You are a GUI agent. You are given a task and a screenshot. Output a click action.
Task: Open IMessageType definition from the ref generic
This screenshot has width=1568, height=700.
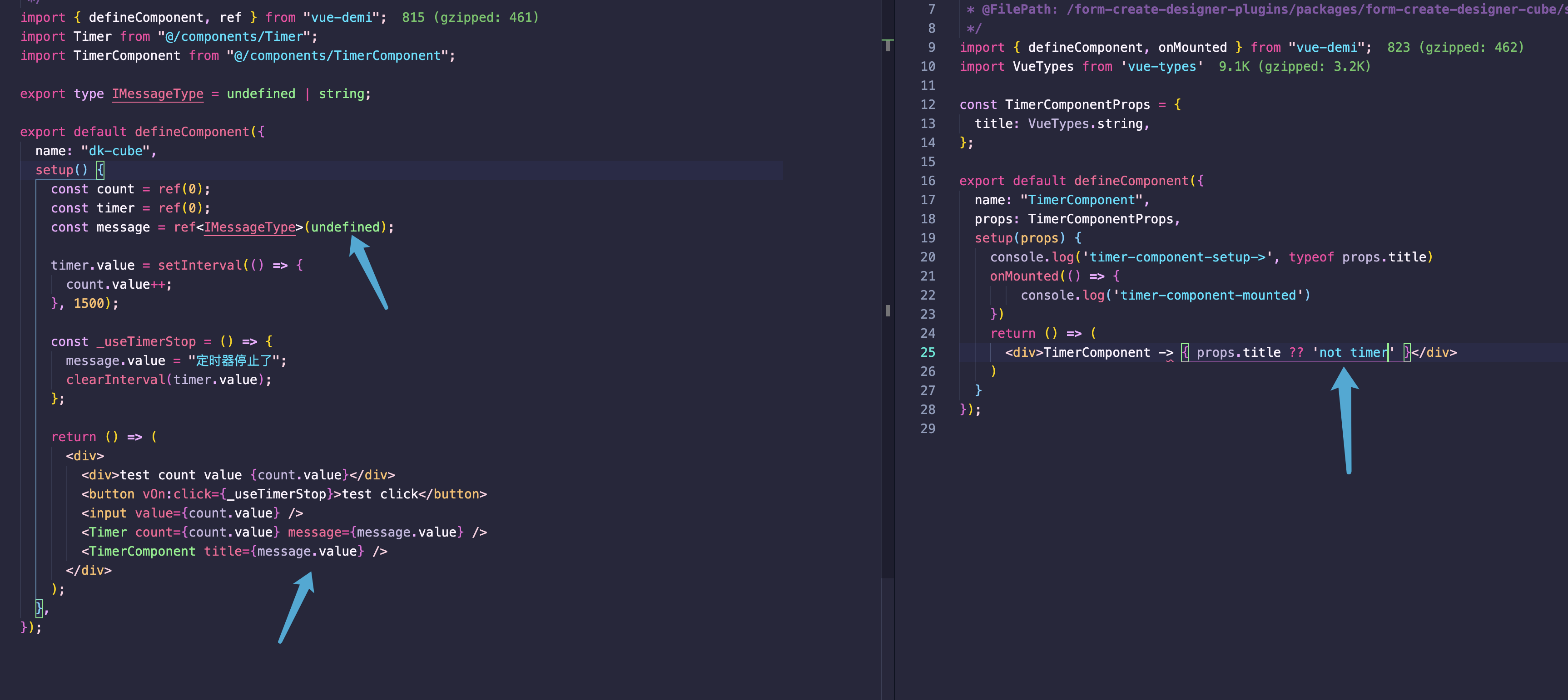click(249, 227)
